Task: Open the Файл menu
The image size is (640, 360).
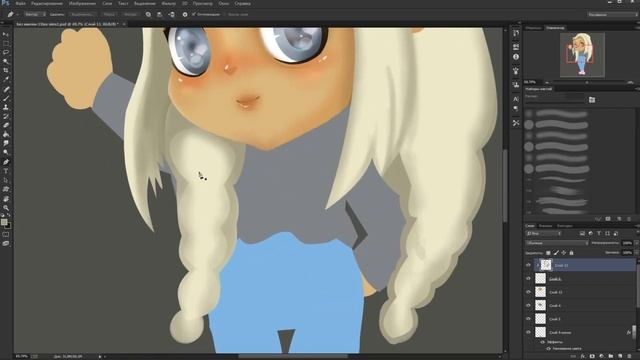Action: [x=20, y=3]
